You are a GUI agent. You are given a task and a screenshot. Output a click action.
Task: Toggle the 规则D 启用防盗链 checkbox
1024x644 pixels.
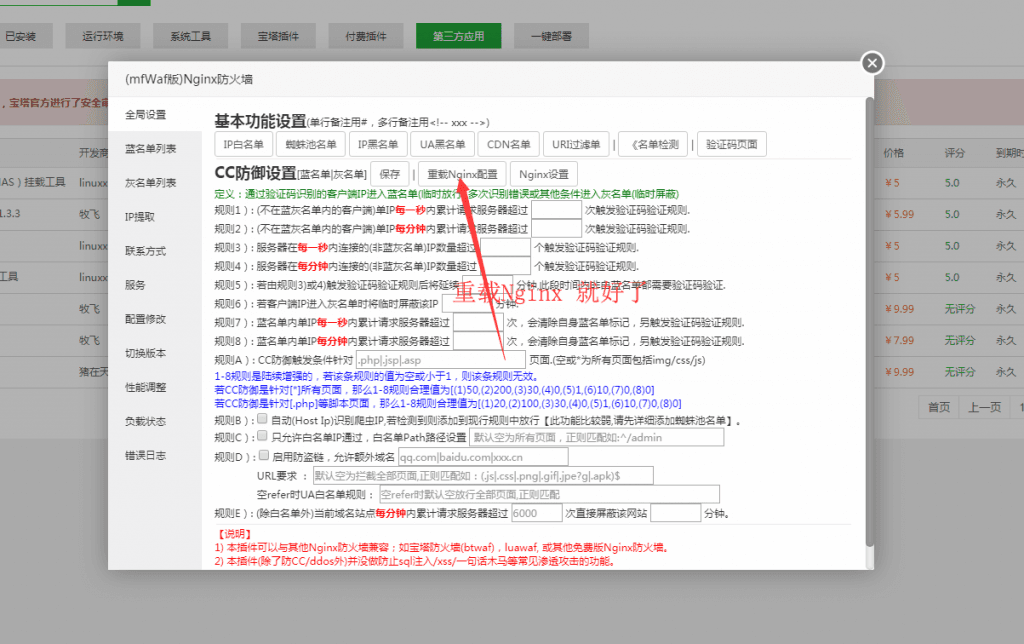[262, 456]
